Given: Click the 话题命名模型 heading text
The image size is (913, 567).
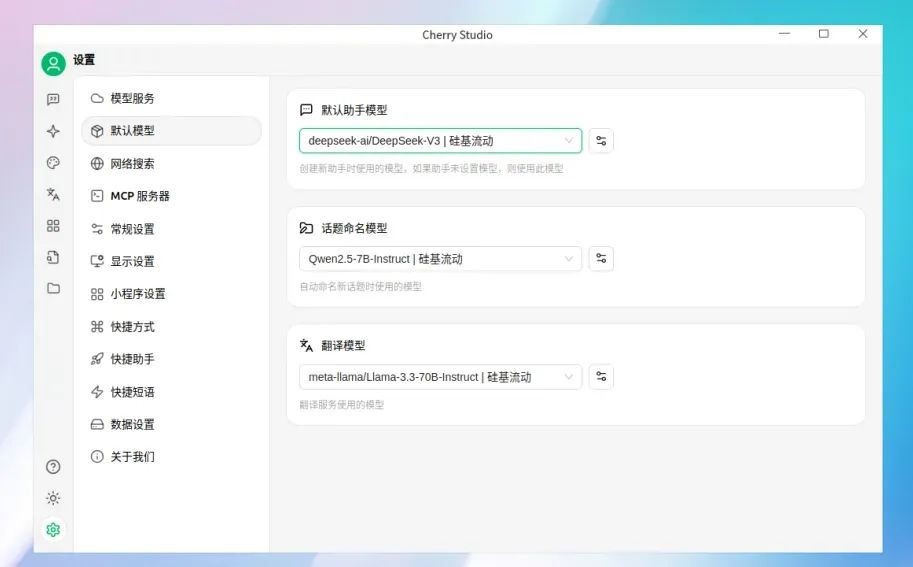Looking at the screenshot, I should pos(354,228).
